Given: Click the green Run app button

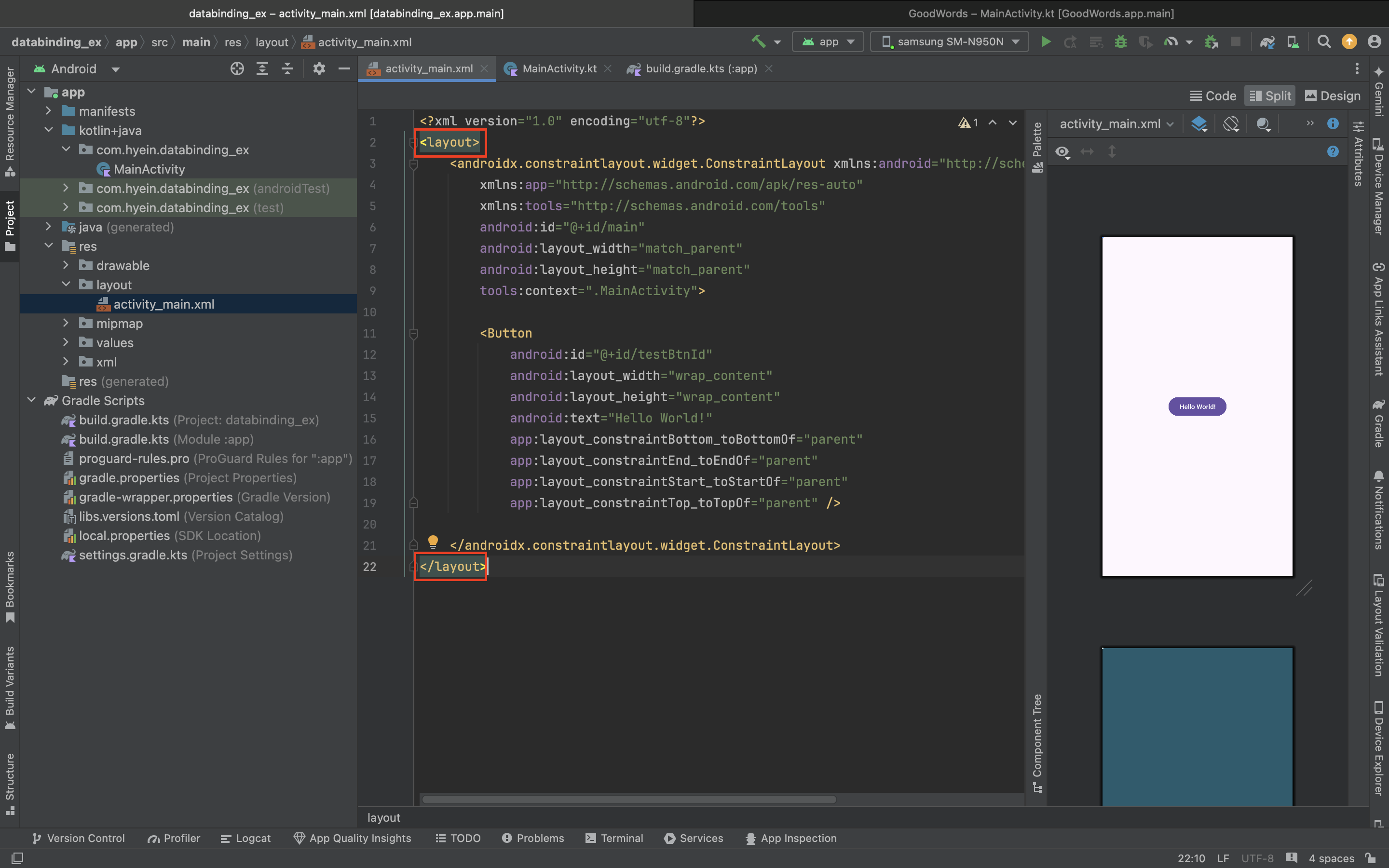Looking at the screenshot, I should 1045,42.
